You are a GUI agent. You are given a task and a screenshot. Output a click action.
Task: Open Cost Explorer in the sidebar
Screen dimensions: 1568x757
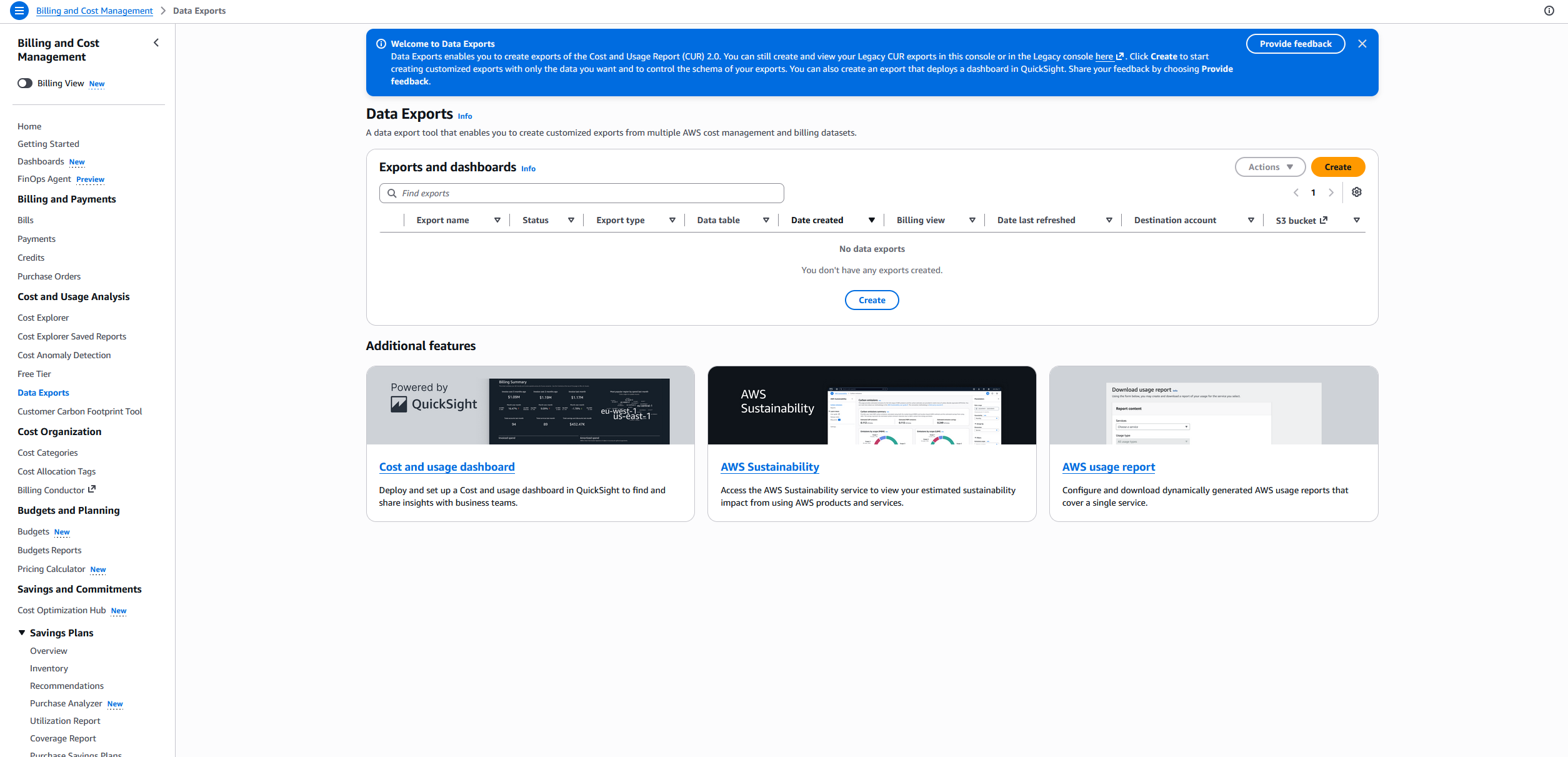43,318
